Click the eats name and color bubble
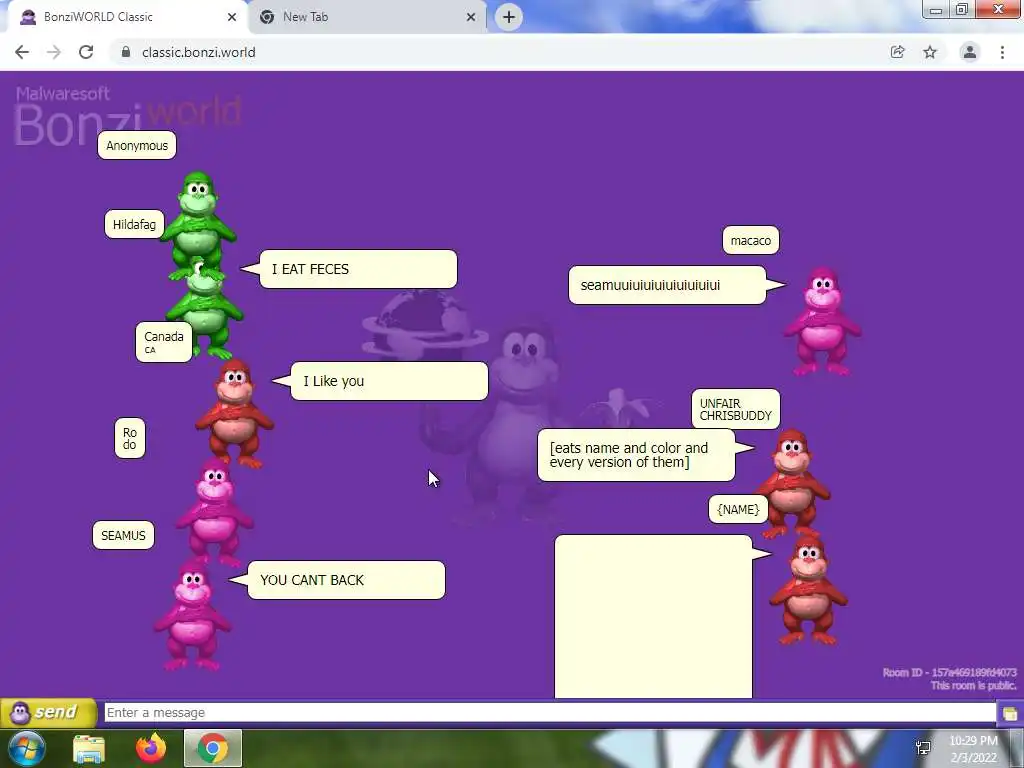This screenshot has width=1024, height=768. 636,455
